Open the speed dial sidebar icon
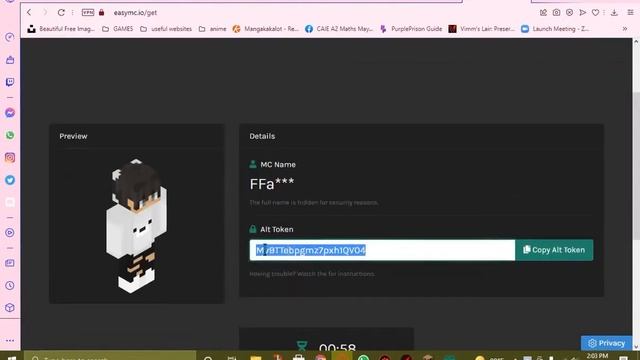Screen dimensions: 640x360 [10, 37]
